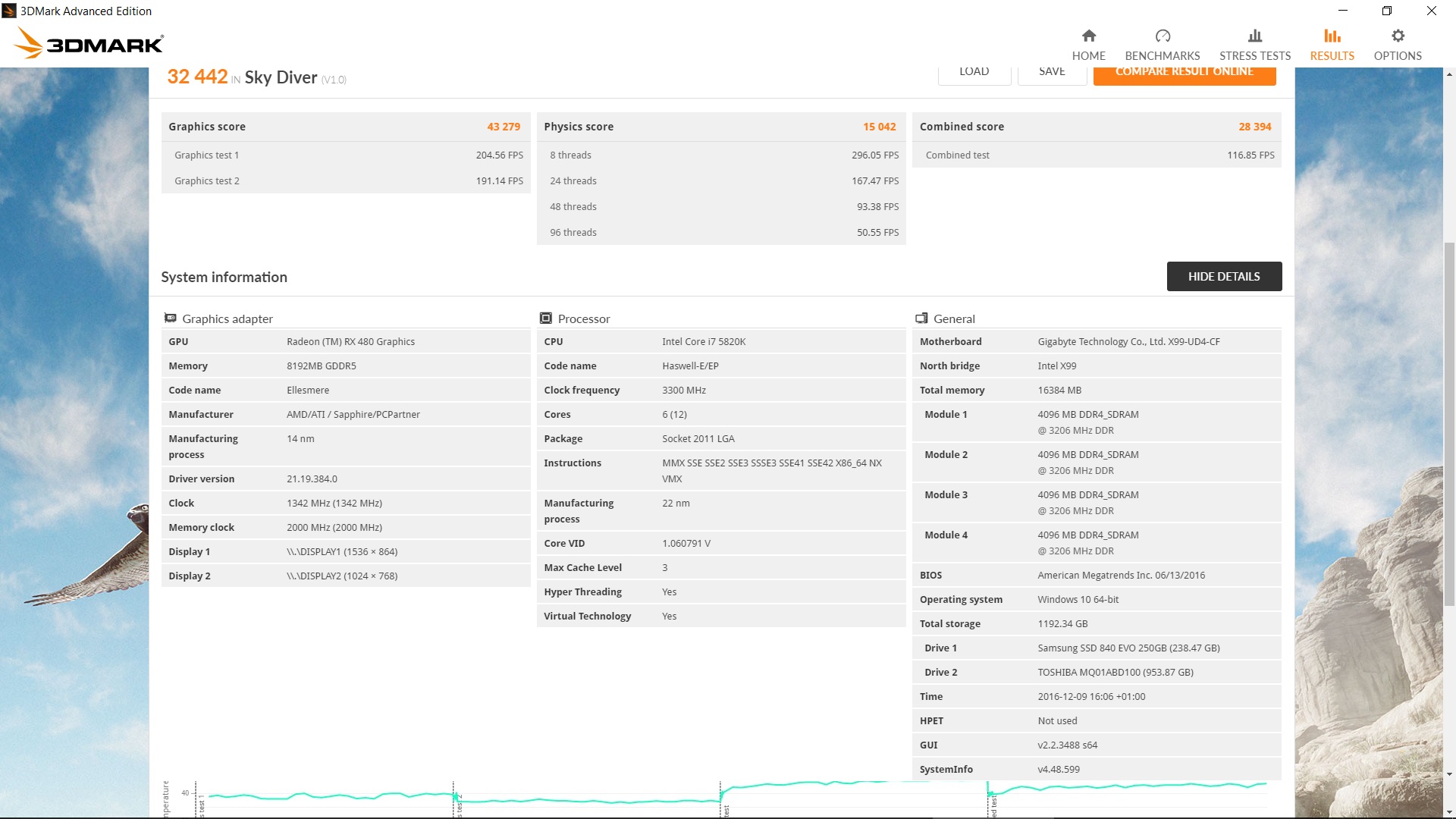Image resolution: width=1456 pixels, height=819 pixels.
Task: Click American Megatrends BIOS value
Action: [1122, 575]
